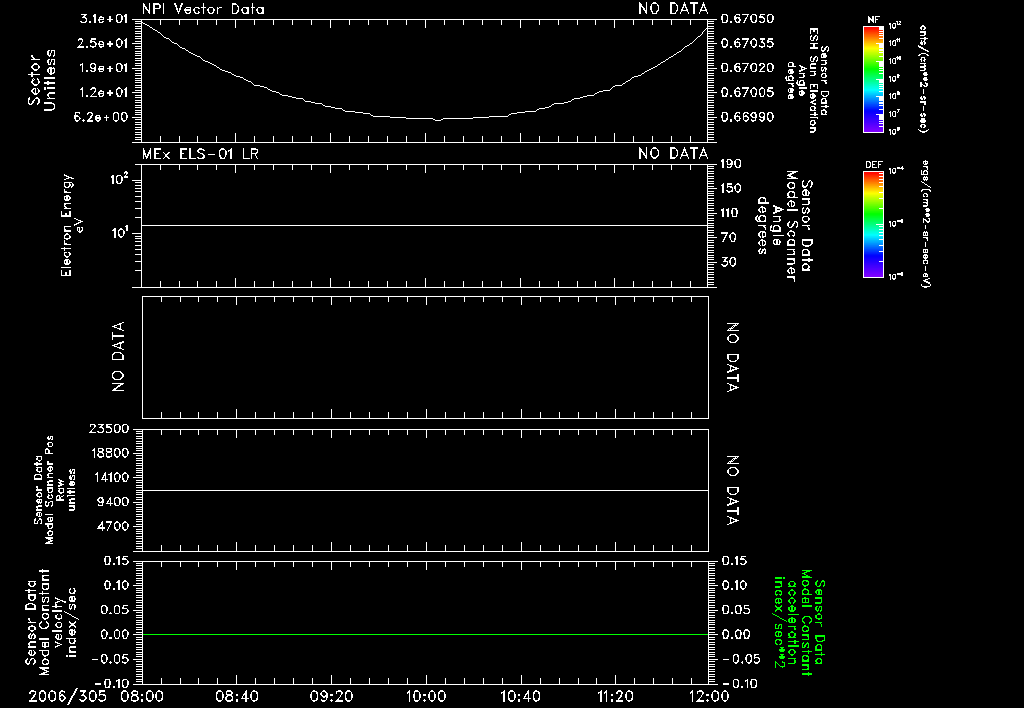Click the '10:40' time axis label
Image resolution: width=1024 pixels, height=708 pixels.
pyautogui.click(x=520, y=696)
